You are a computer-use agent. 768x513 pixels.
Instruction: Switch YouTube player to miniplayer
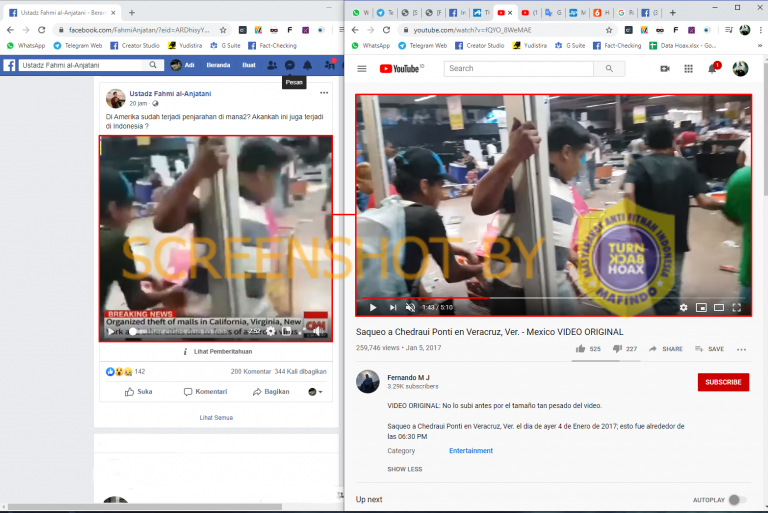coord(701,307)
